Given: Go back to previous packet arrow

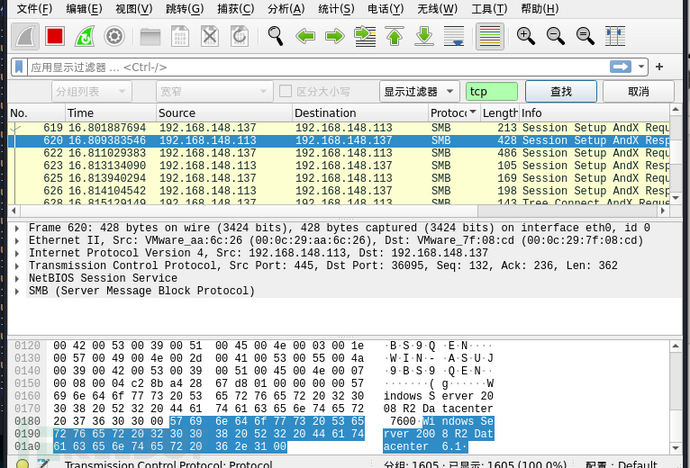Looking at the screenshot, I should coord(305,36).
